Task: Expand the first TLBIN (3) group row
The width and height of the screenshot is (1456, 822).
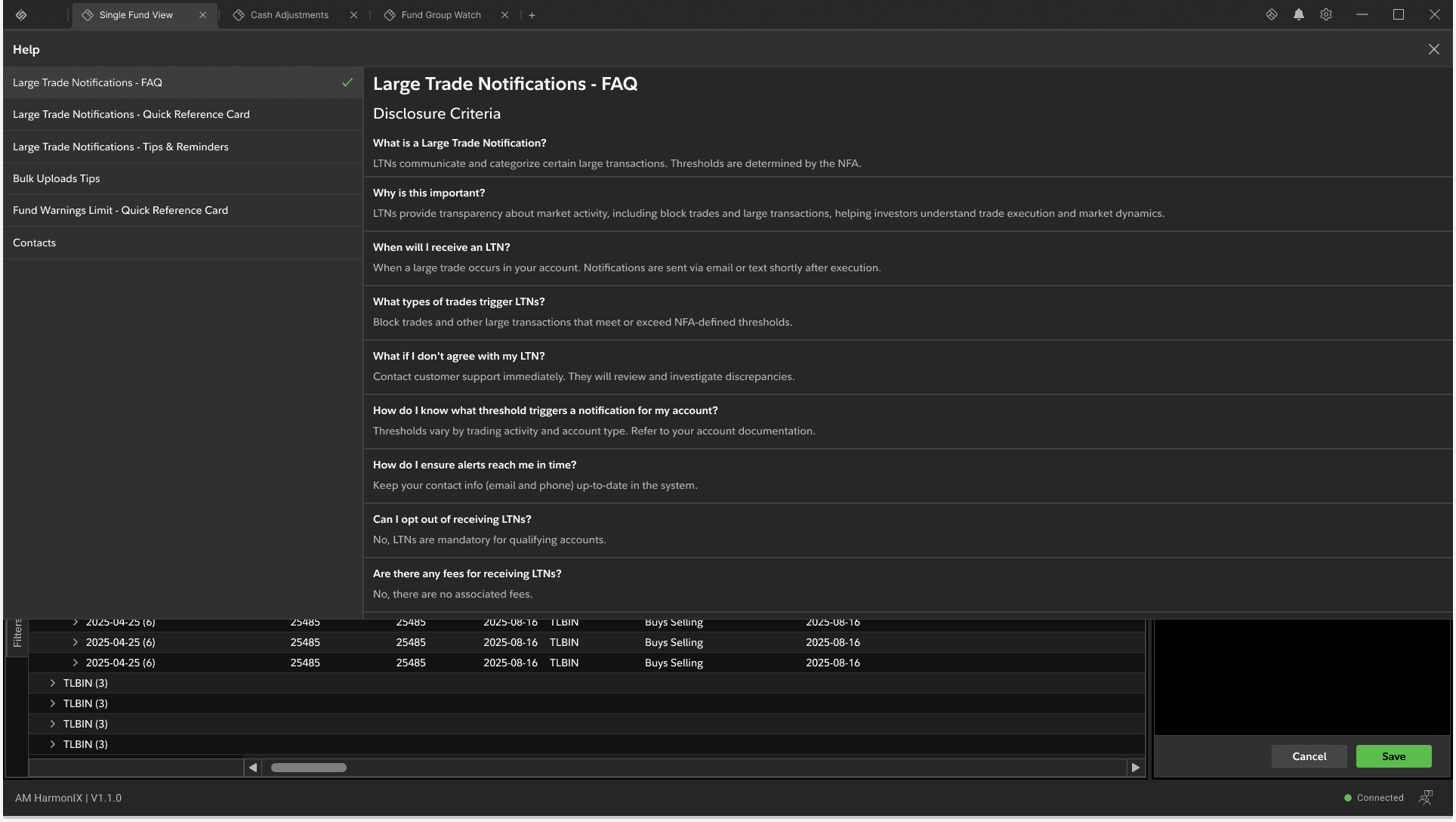Action: point(52,683)
